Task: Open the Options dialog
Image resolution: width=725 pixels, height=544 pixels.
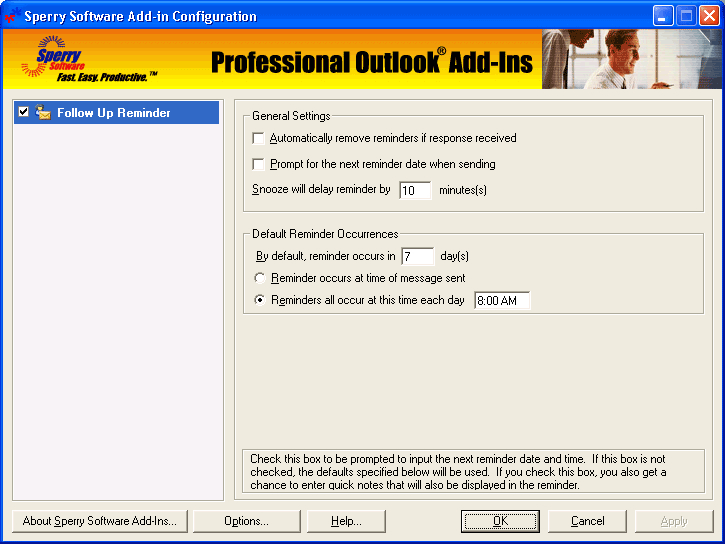Action: point(246,521)
